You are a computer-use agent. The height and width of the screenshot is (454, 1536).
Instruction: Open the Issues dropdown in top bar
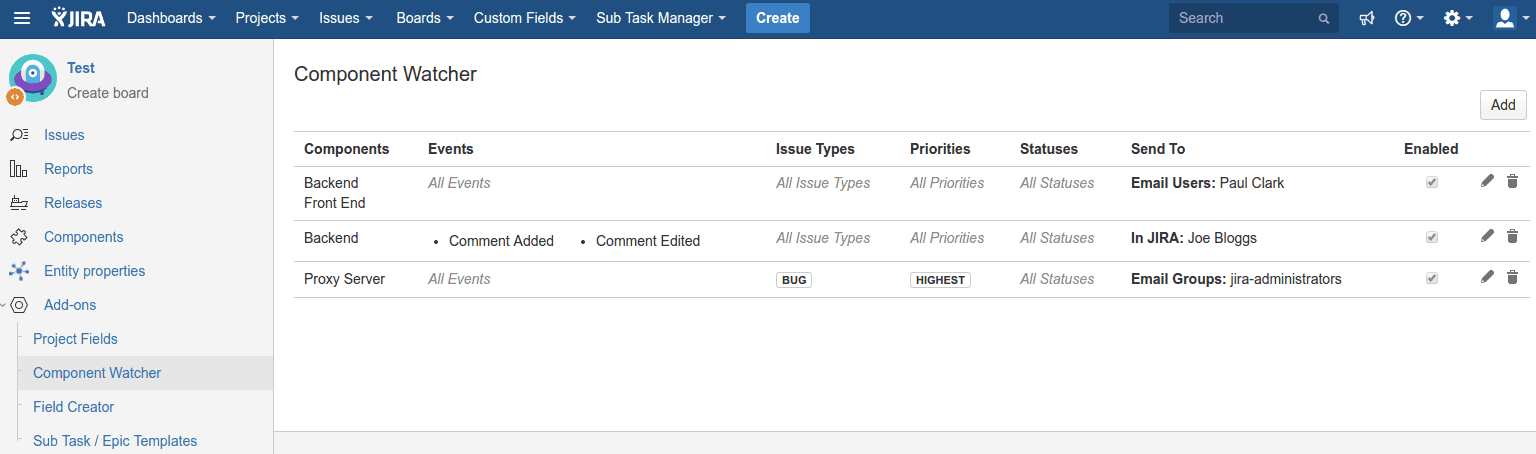click(x=346, y=18)
